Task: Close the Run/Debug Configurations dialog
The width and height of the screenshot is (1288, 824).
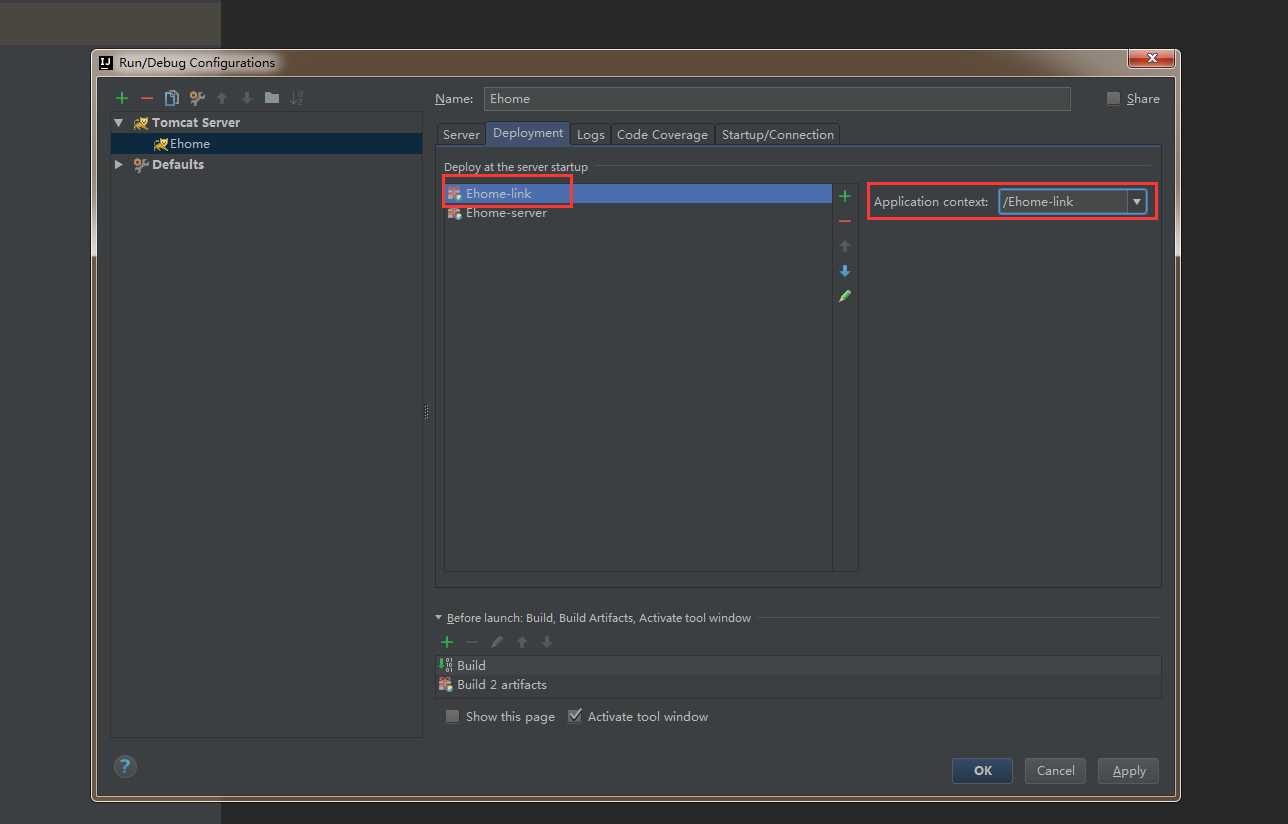Action: (x=1151, y=58)
